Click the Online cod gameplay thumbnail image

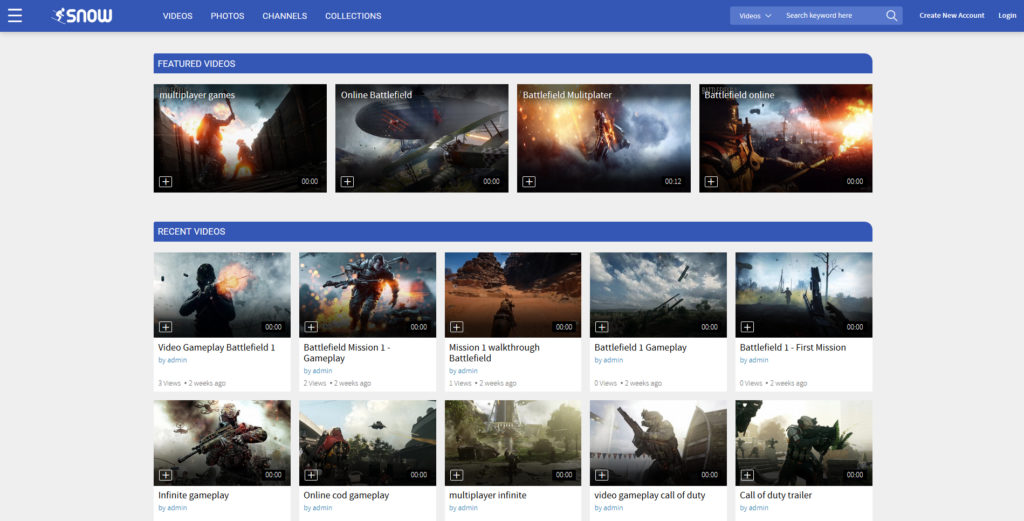(368, 443)
